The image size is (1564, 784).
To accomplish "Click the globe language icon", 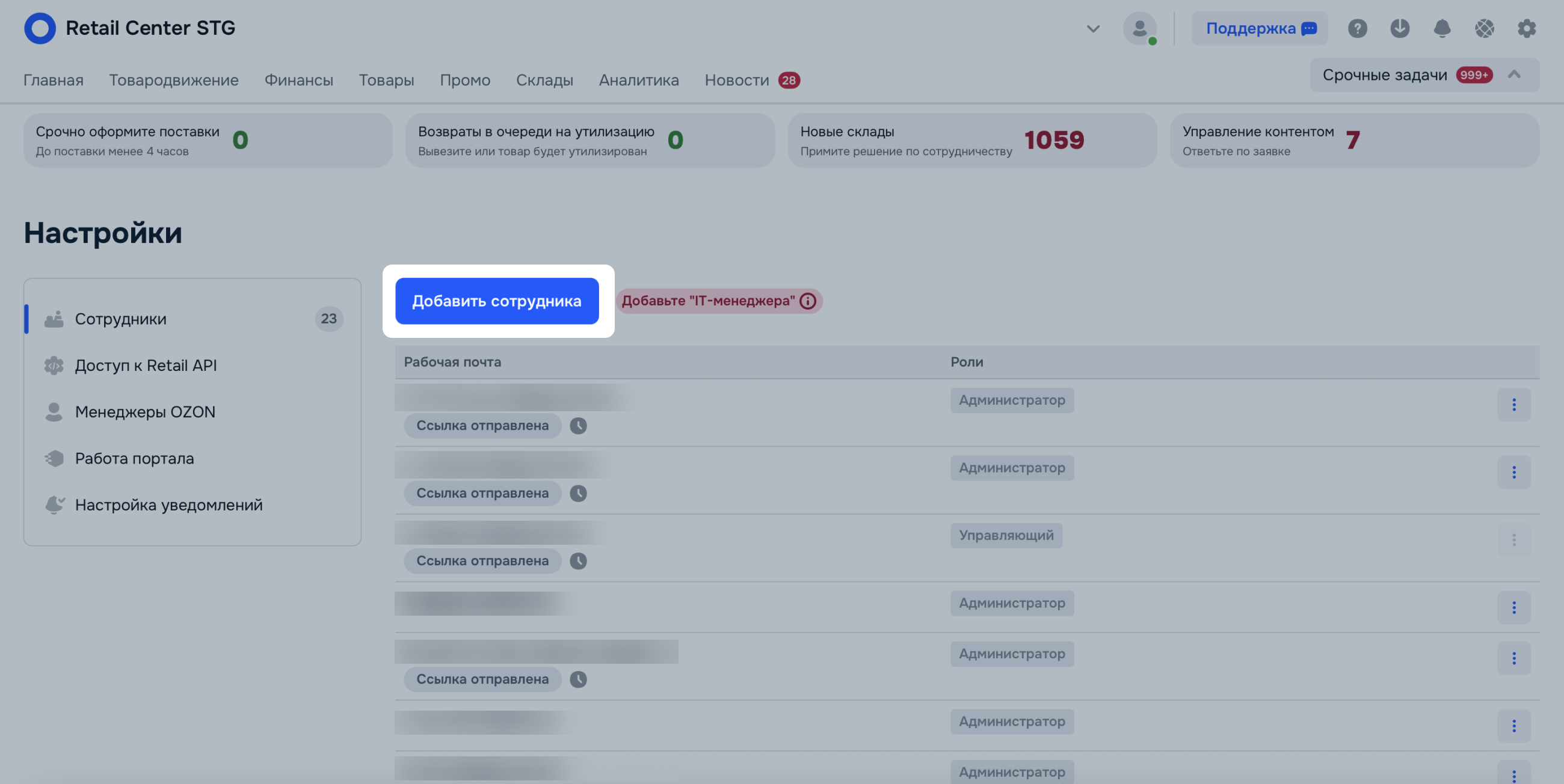I will point(1485,28).
